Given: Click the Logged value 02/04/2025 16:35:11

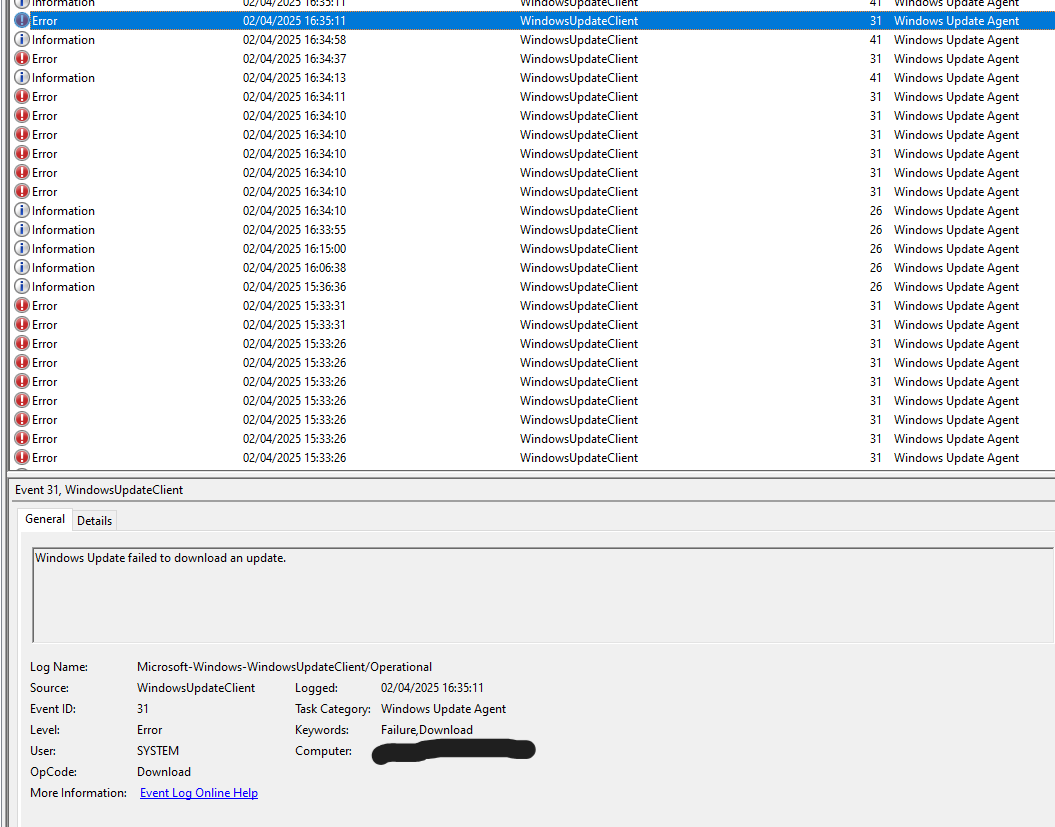Looking at the screenshot, I should (x=432, y=688).
